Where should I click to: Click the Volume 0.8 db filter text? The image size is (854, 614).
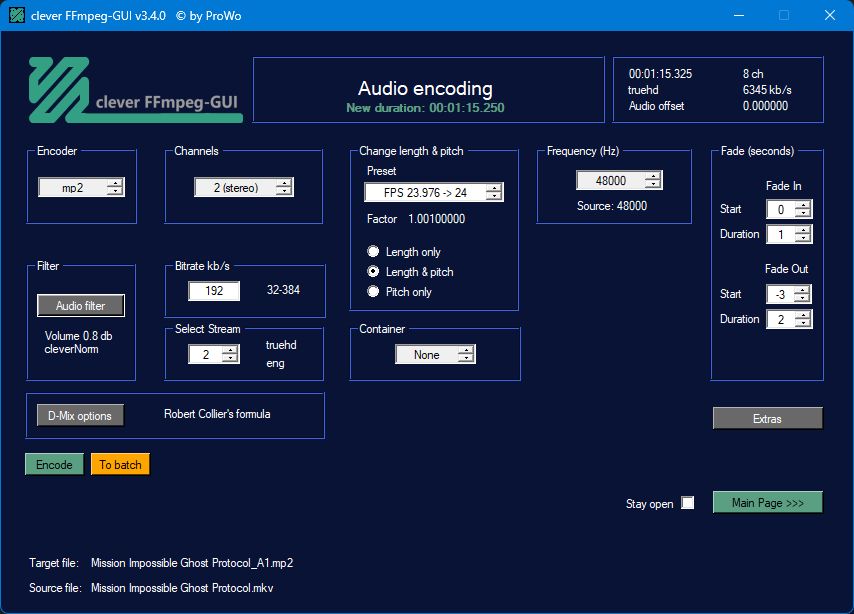pyautogui.click(x=78, y=336)
